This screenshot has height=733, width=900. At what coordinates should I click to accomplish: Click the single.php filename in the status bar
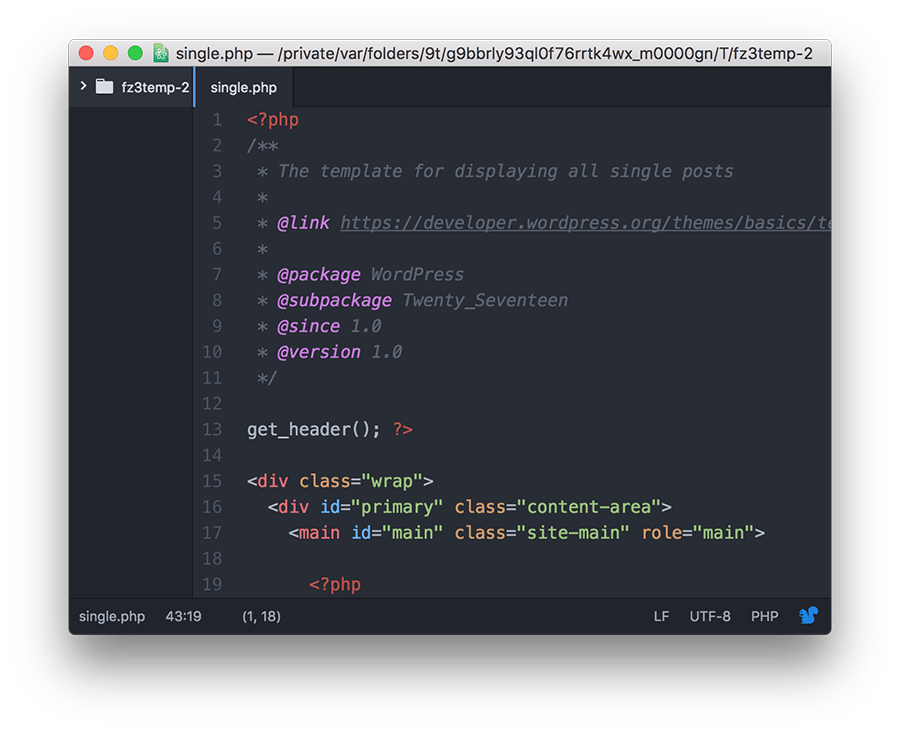112,616
